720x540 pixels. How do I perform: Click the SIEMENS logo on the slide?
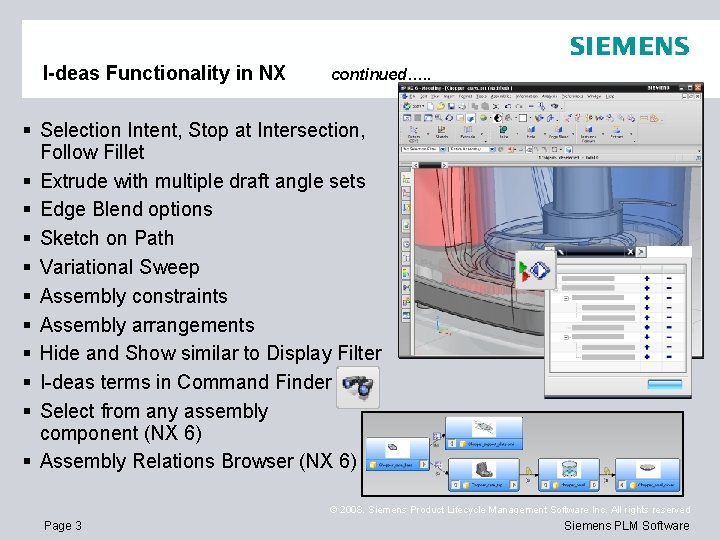coord(630,46)
